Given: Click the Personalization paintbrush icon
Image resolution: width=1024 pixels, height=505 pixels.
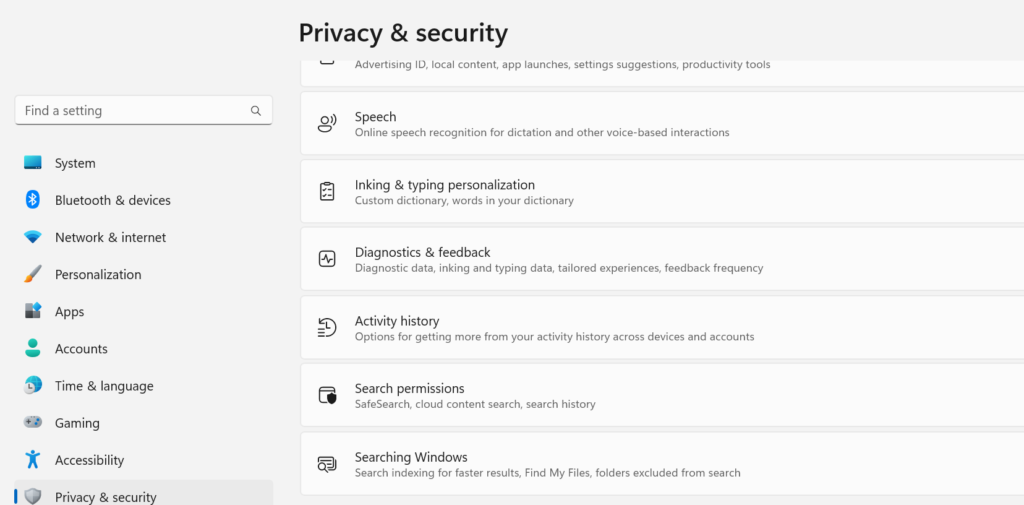Looking at the screenshot, I should [x=33, y=274].
